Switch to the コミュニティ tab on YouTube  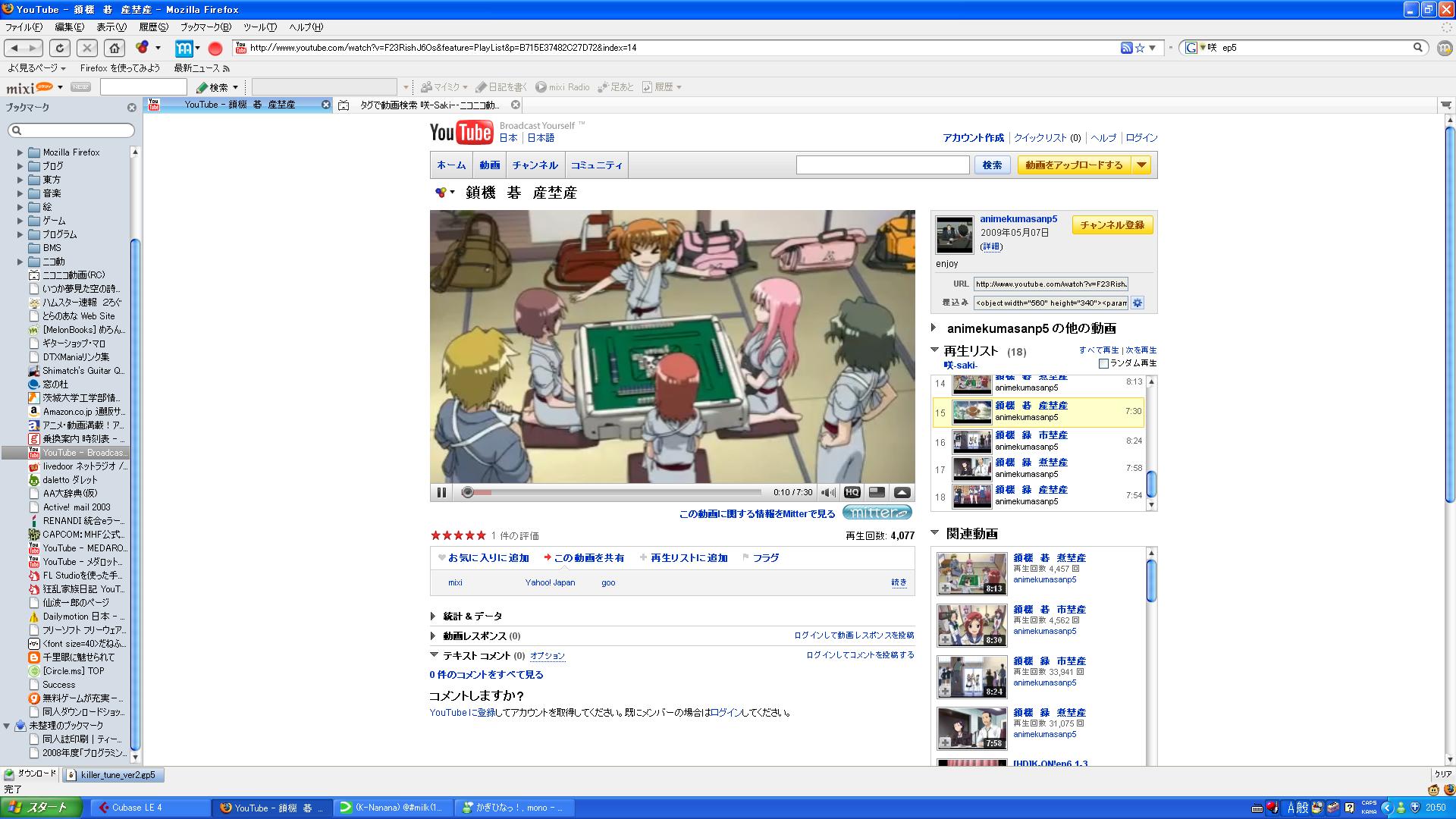click(x=596, y=165)
